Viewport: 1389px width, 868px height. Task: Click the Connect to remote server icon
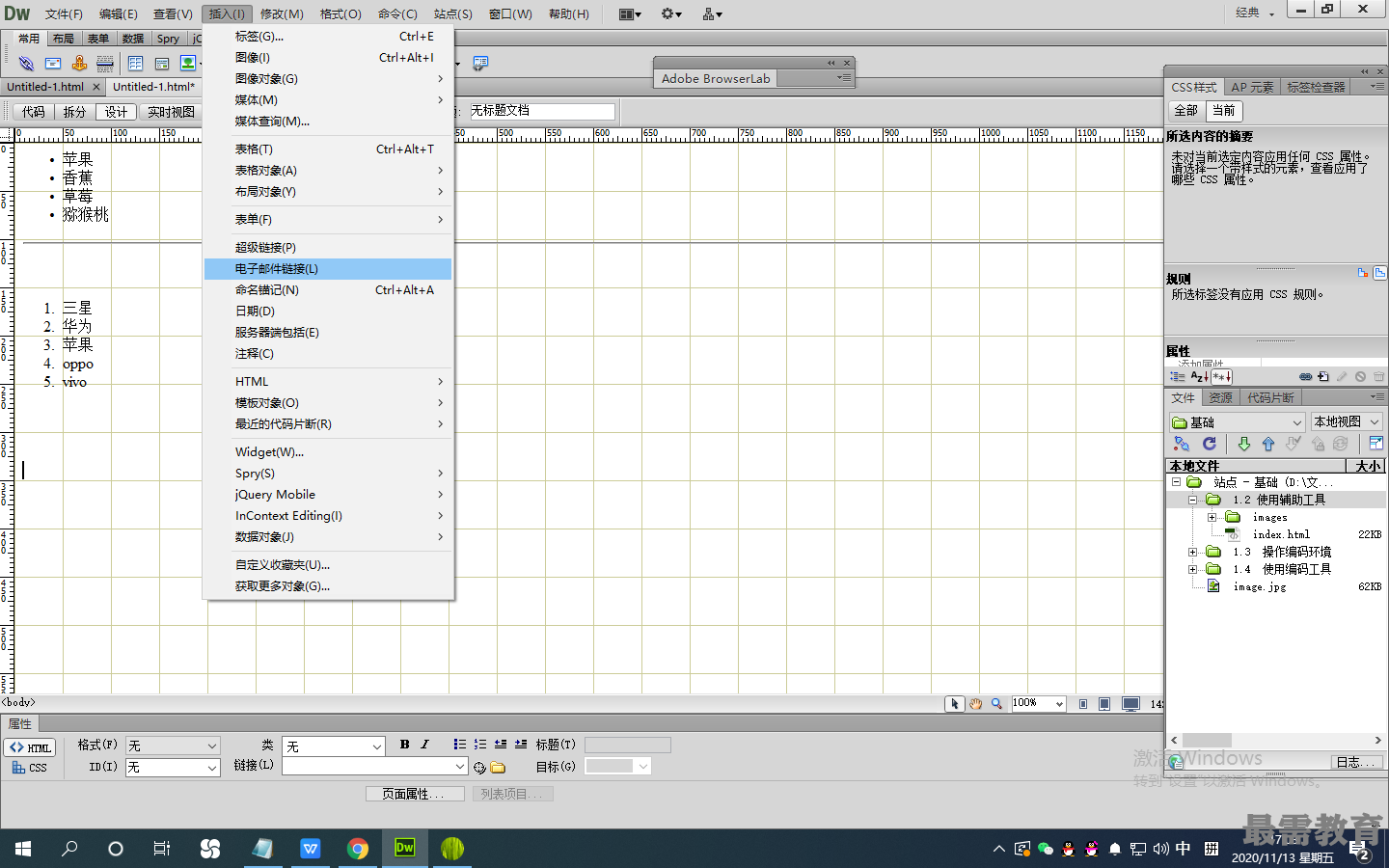(1182, 444)
